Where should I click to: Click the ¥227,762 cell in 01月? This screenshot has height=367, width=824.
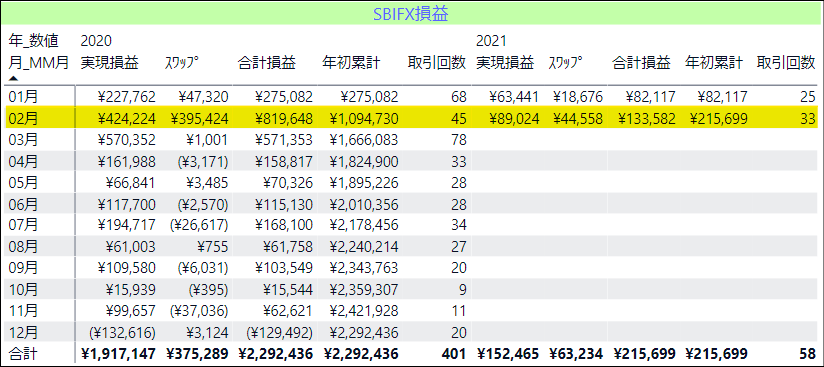click(127, 97)
